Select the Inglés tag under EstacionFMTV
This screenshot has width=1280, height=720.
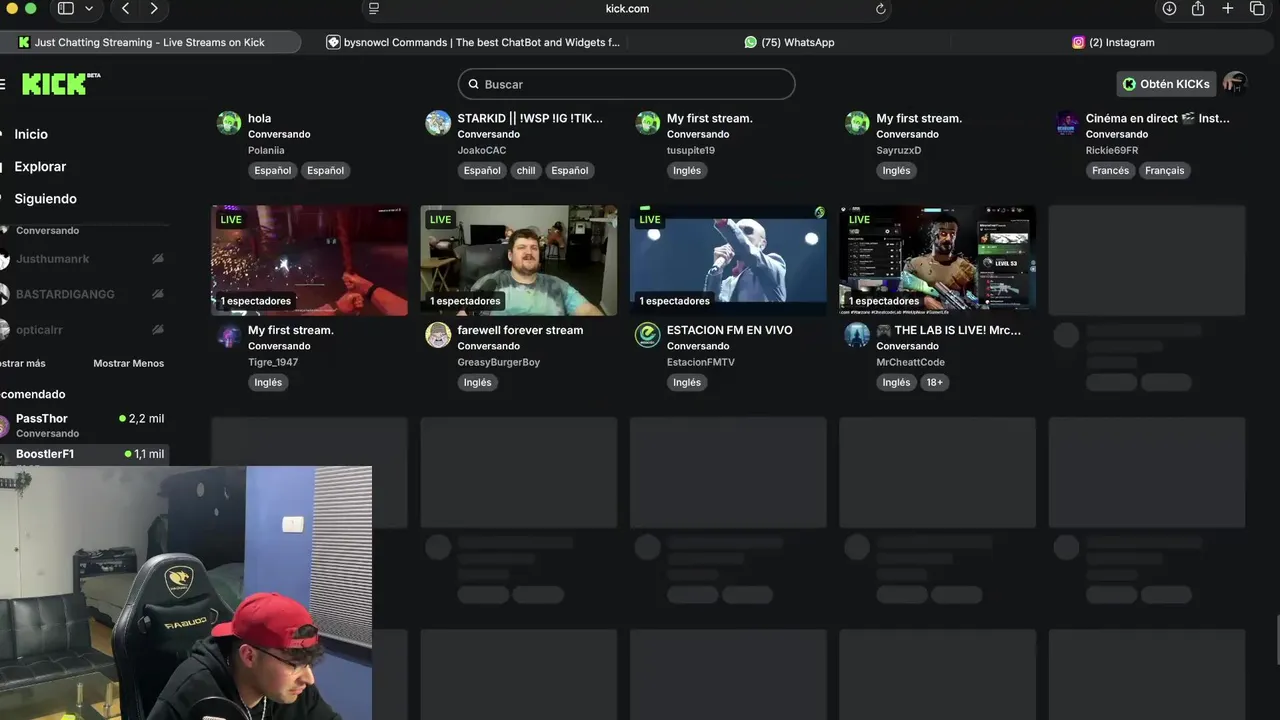[687, 382]
